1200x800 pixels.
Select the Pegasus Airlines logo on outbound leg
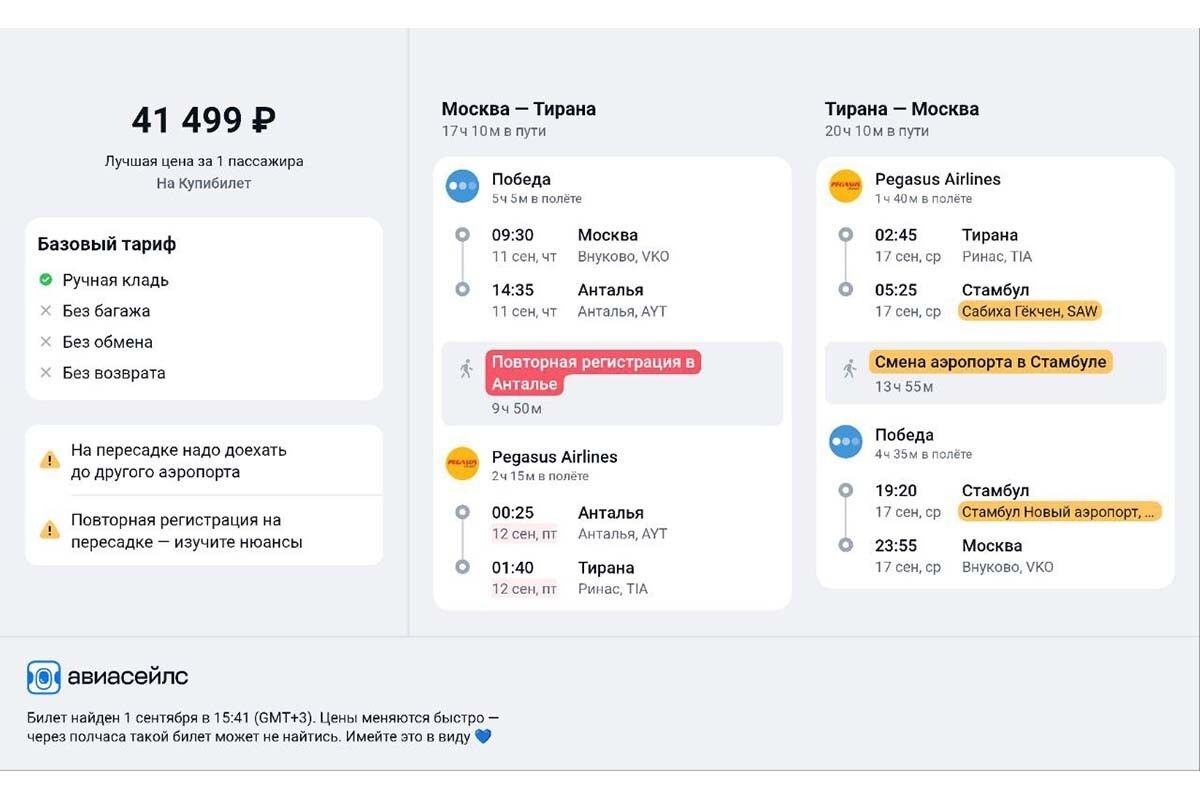(x=461, y=463)
